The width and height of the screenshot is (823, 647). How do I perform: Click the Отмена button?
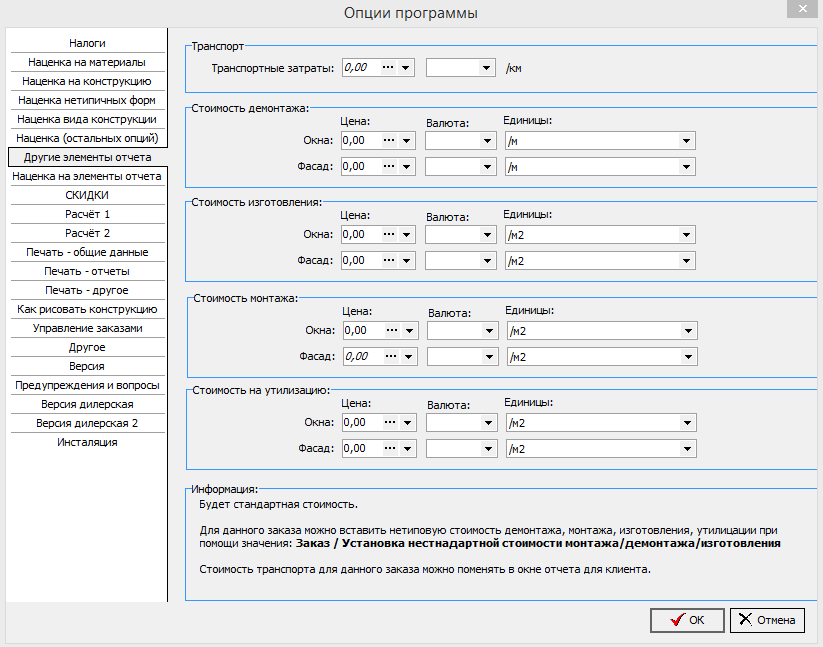767,620
